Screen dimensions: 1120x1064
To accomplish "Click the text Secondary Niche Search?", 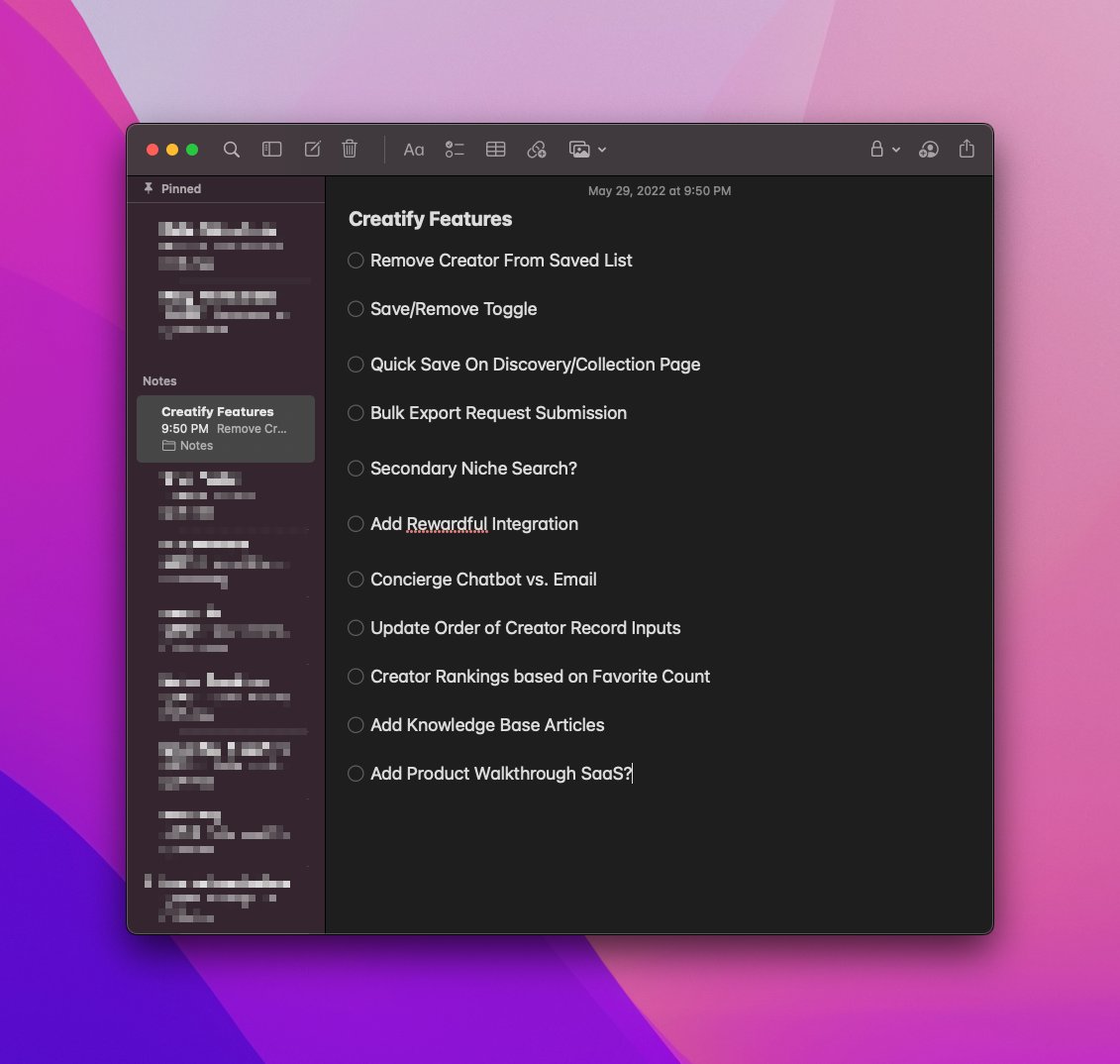I will (x=473, y=468).
